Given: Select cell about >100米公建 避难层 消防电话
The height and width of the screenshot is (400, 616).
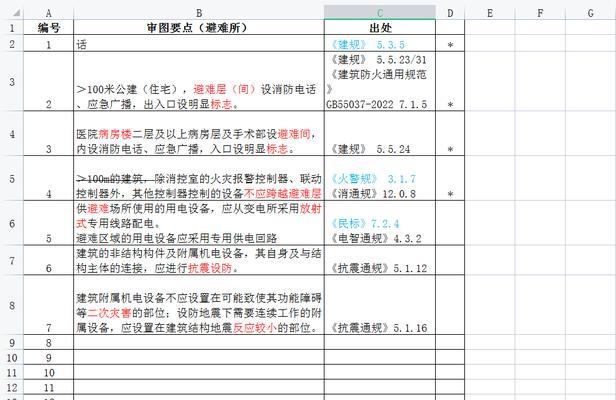Looking at the screenshot, I should click(x=199, y=81).
